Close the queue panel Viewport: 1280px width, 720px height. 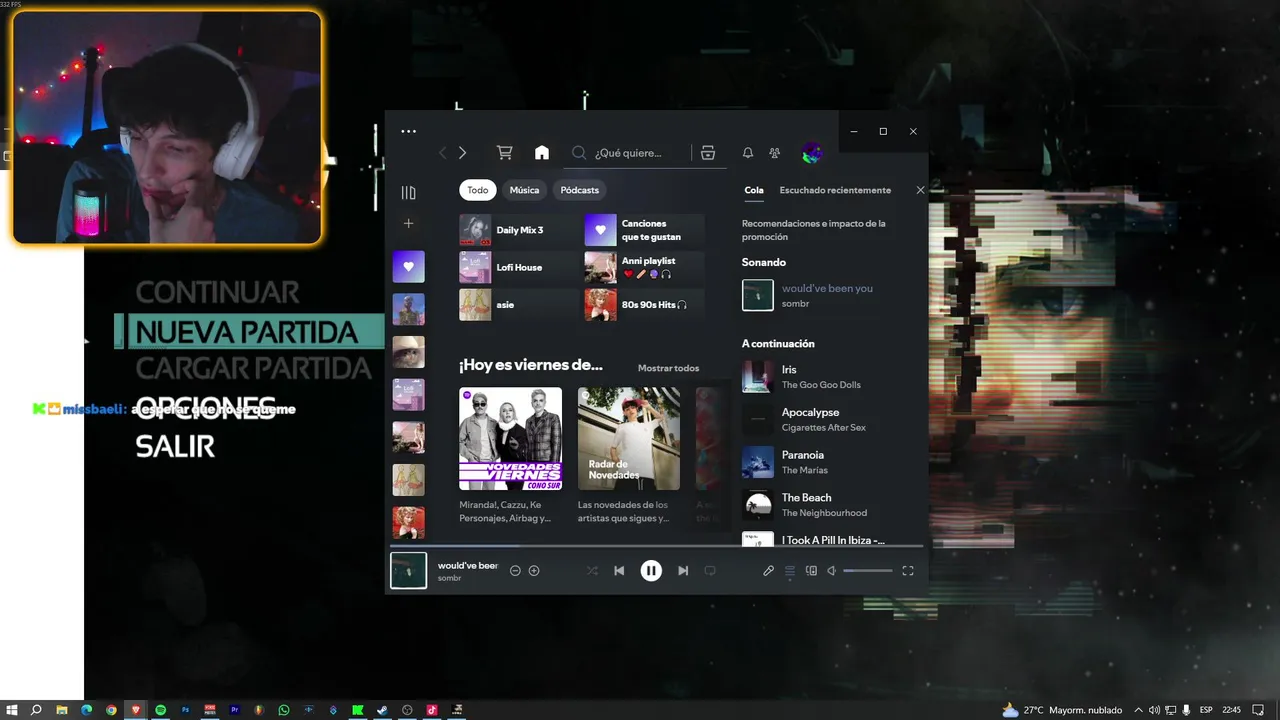(x=920, y=190)
